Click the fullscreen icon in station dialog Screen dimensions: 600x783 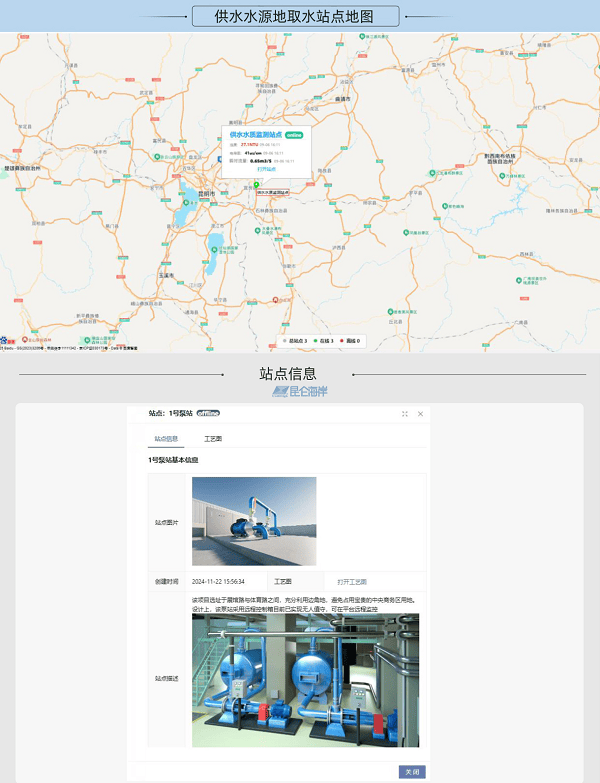[x=405, y=413]
